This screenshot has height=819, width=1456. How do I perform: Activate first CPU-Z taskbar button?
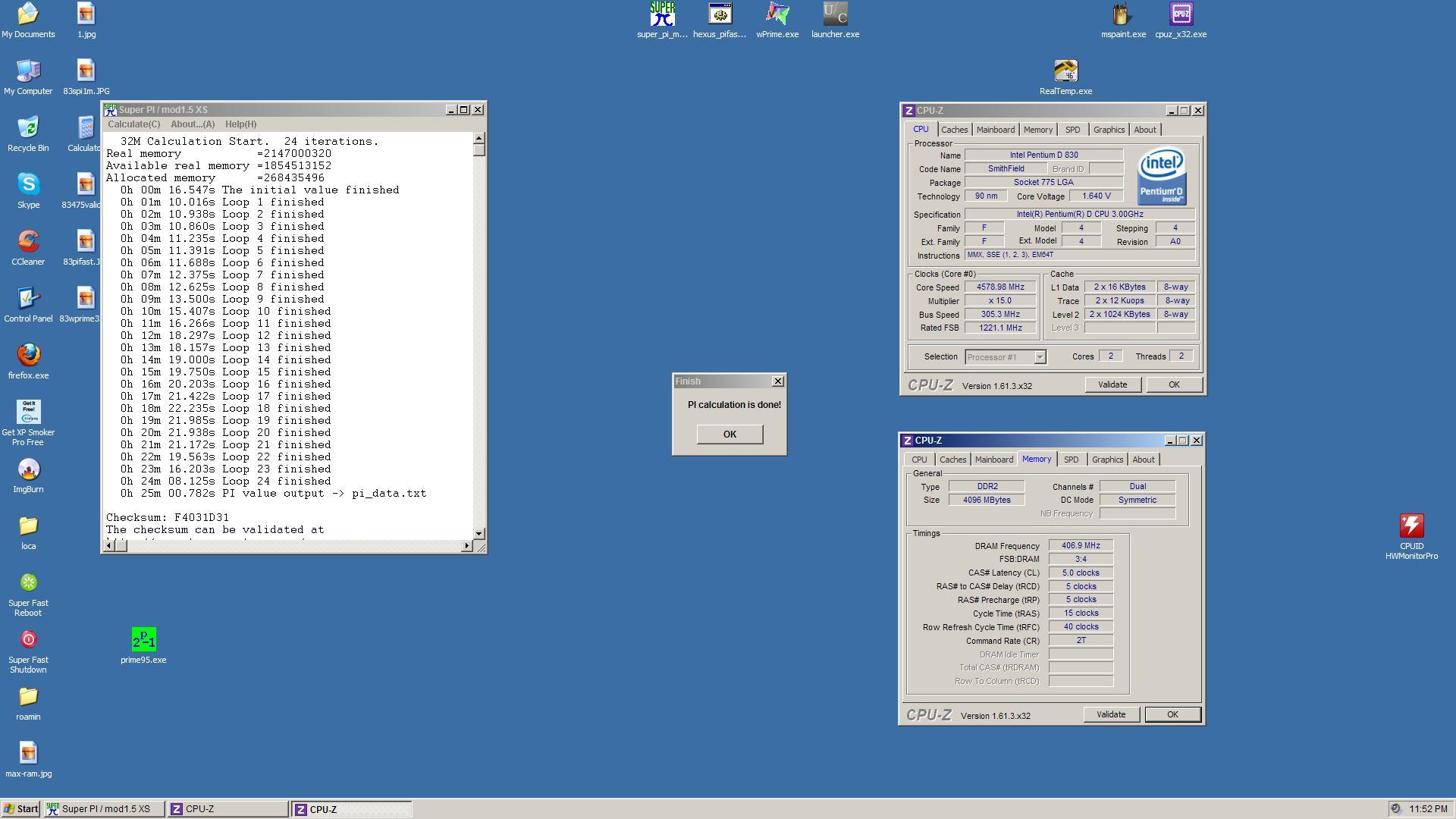tap(227, 809)
